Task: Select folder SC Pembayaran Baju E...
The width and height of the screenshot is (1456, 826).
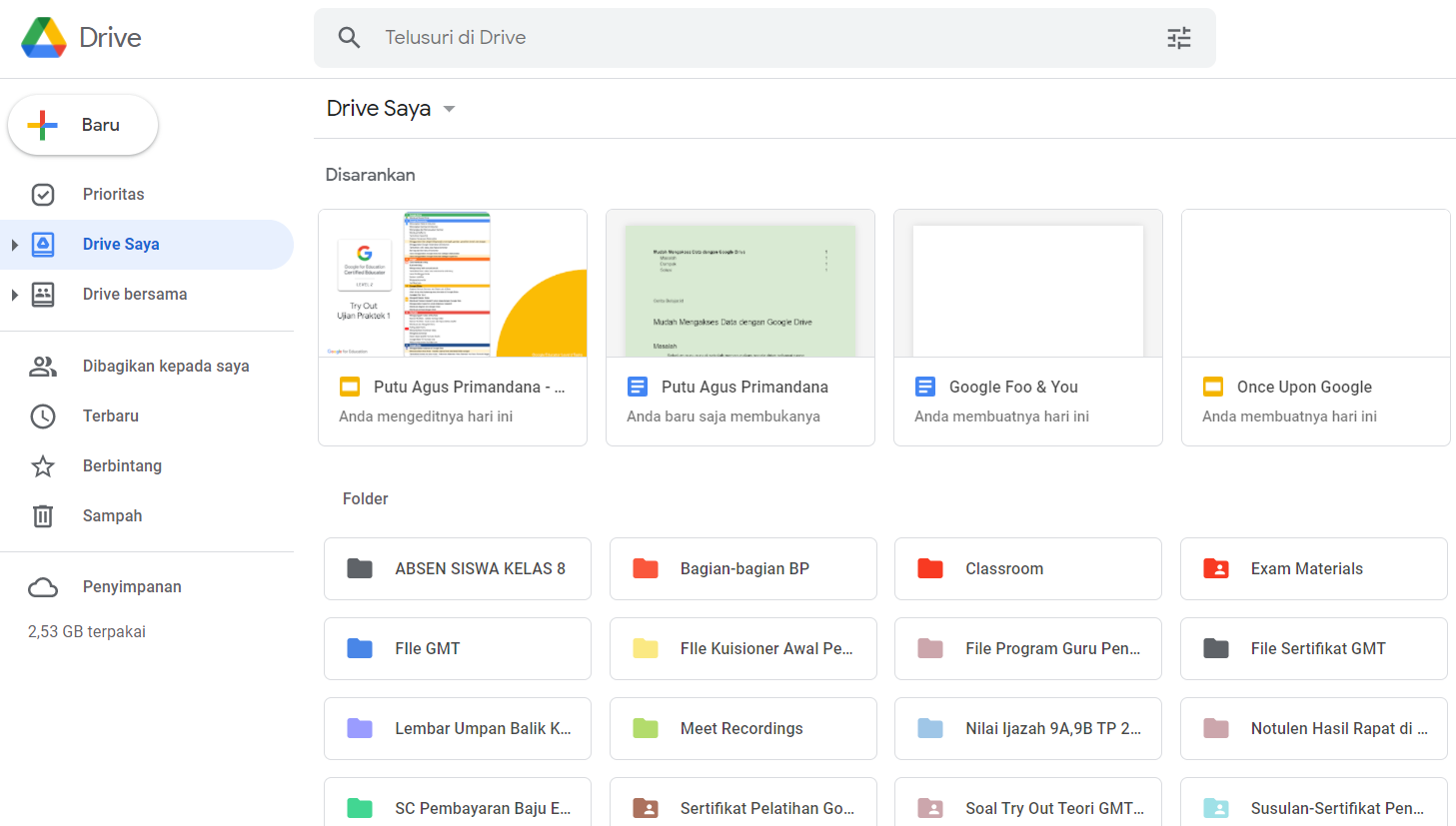Action: tap(458, 802)
